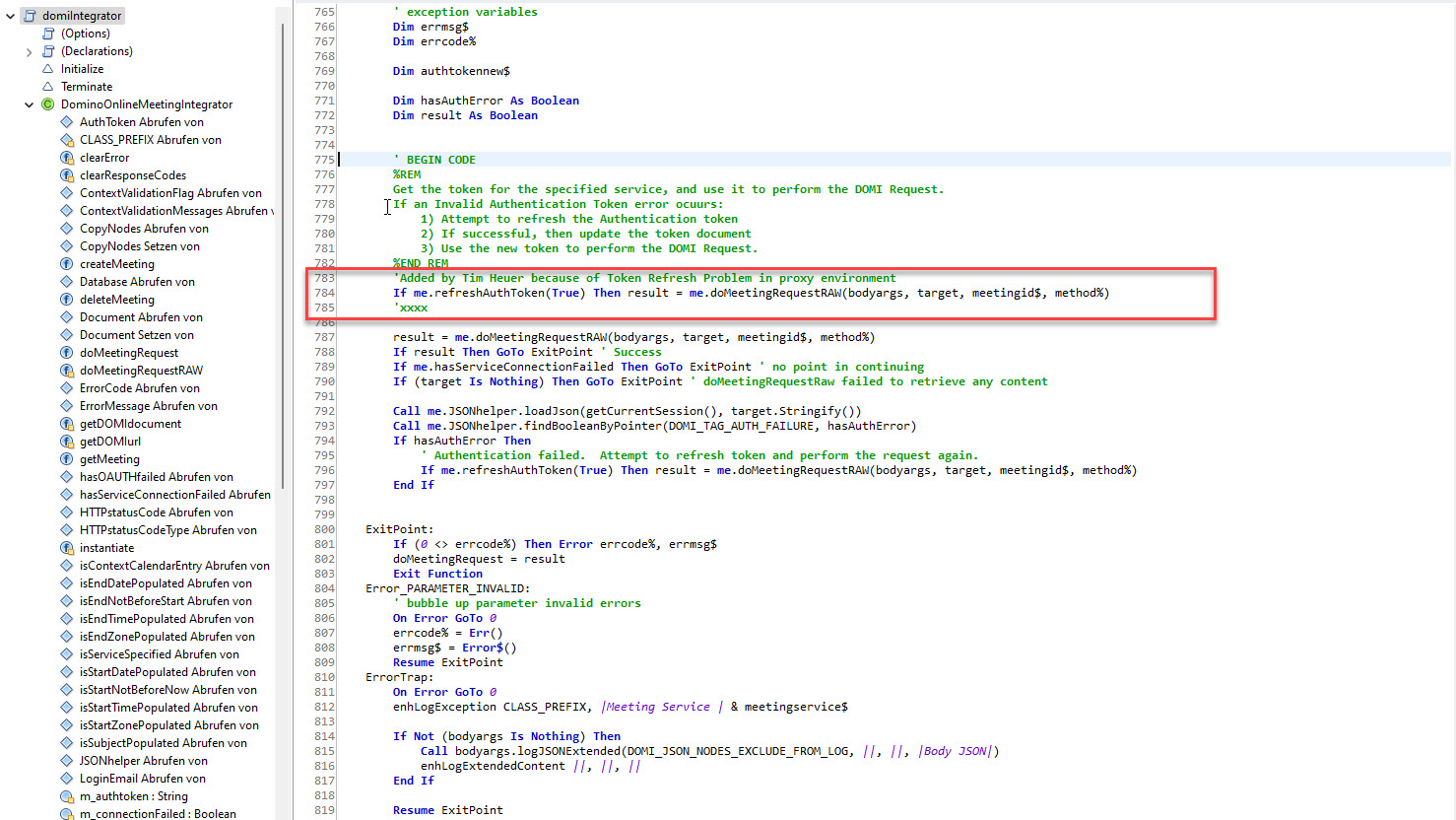Click the Terminate sub icon
This screenshot has width=1456, height=820.
47,86
